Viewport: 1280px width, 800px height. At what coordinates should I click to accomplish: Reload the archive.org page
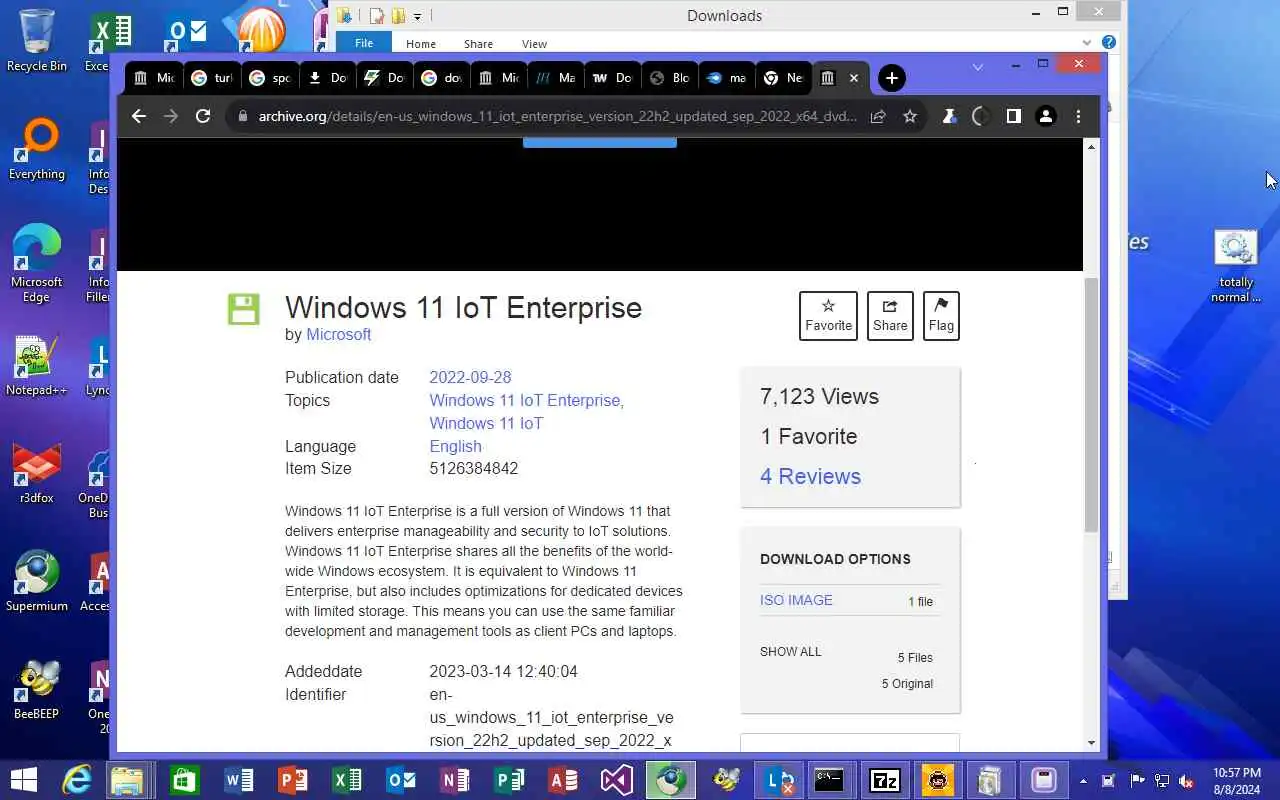pyautogui.click(x=203, y=116)
